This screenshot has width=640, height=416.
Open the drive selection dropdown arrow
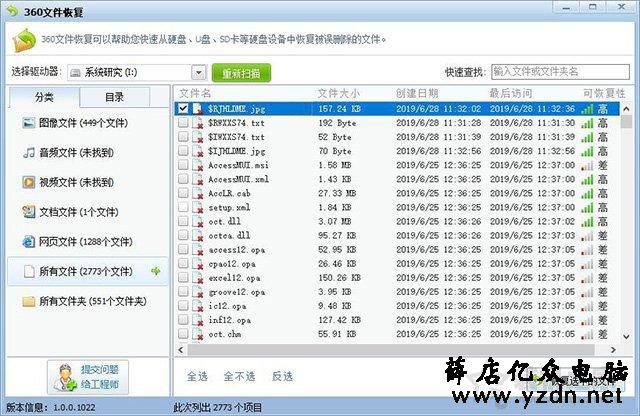pos(199,73)
